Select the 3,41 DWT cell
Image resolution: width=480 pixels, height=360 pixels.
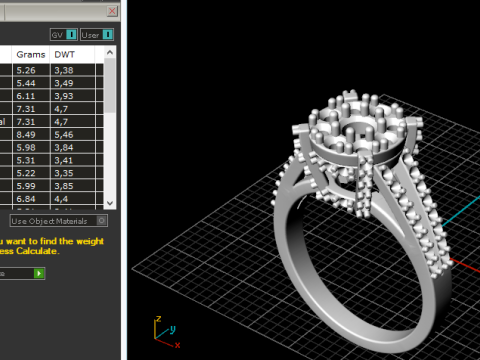click(x=73, y=160)
